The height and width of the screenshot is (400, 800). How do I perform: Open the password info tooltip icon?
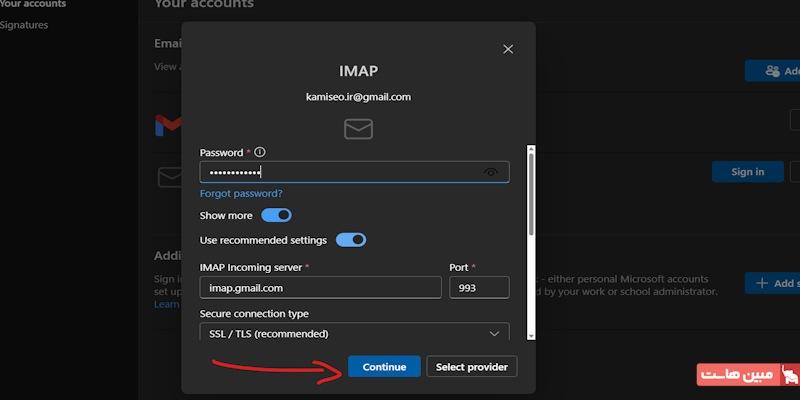(x=260, y=152)
